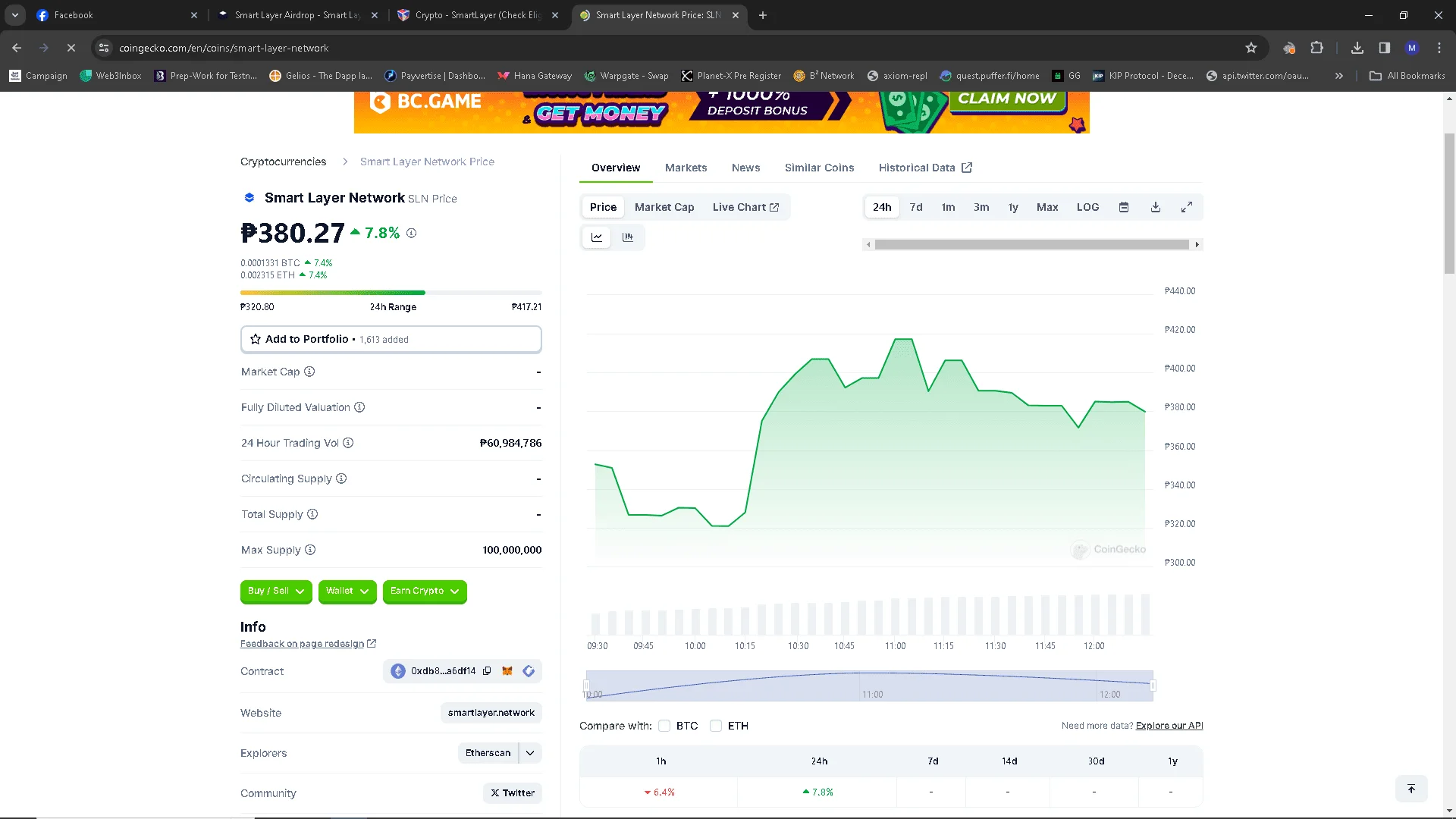The height and width of the screenshot is (819, 1456).
Task: Download chart data icon
Action: 1156,207
